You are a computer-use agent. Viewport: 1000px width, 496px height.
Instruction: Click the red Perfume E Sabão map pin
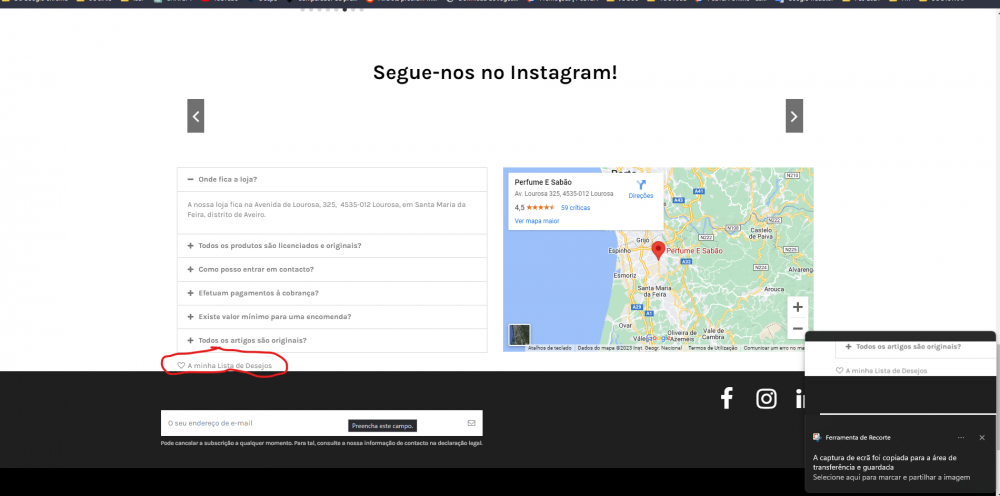658,251
